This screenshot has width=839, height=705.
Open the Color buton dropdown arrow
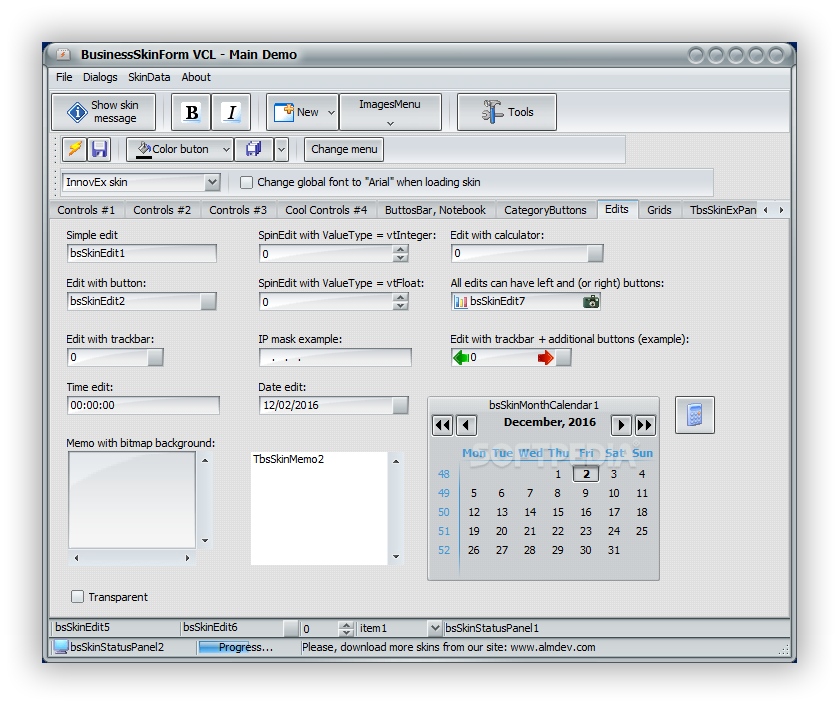[x=226, y=149]
